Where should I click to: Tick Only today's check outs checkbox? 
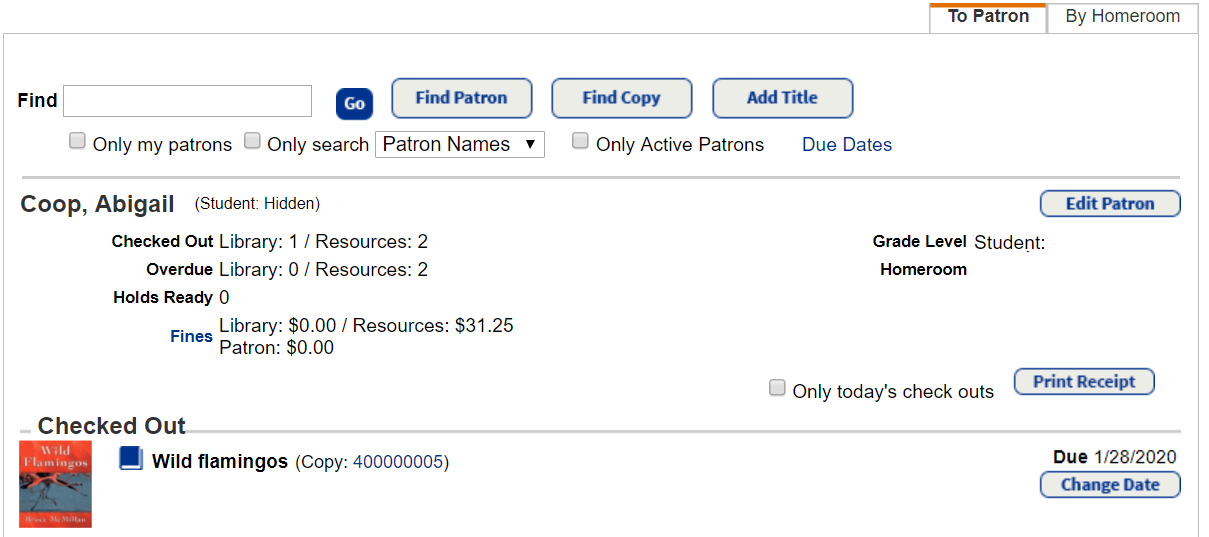point(777,389)
